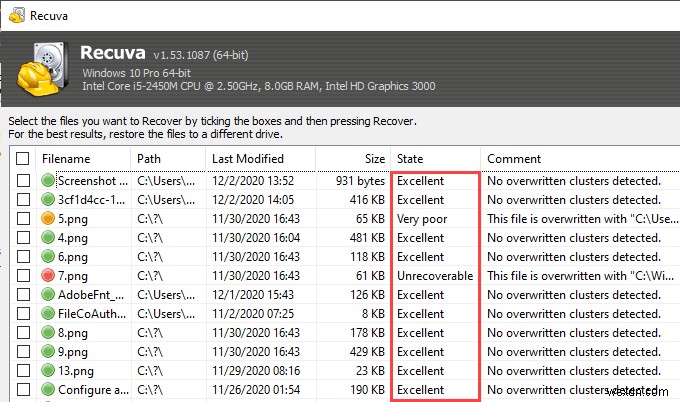
Task: Click 'Unrecoverable' state cell
Action: tap(435, 276)
